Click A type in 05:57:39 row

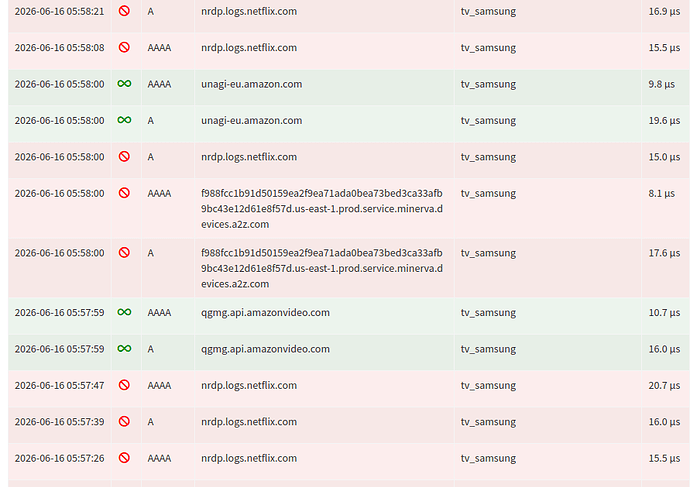click(x=150, y=422)
